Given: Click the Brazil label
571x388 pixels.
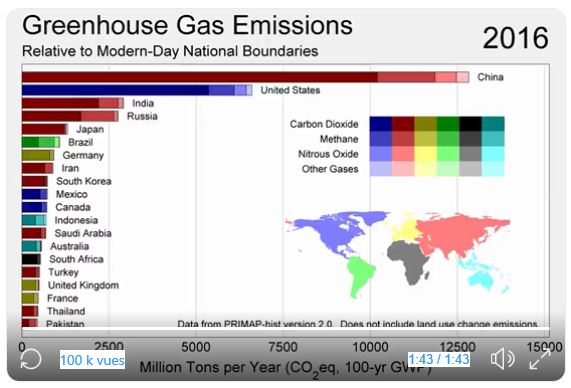Looking at the screenshot, I should coord(80,142).
